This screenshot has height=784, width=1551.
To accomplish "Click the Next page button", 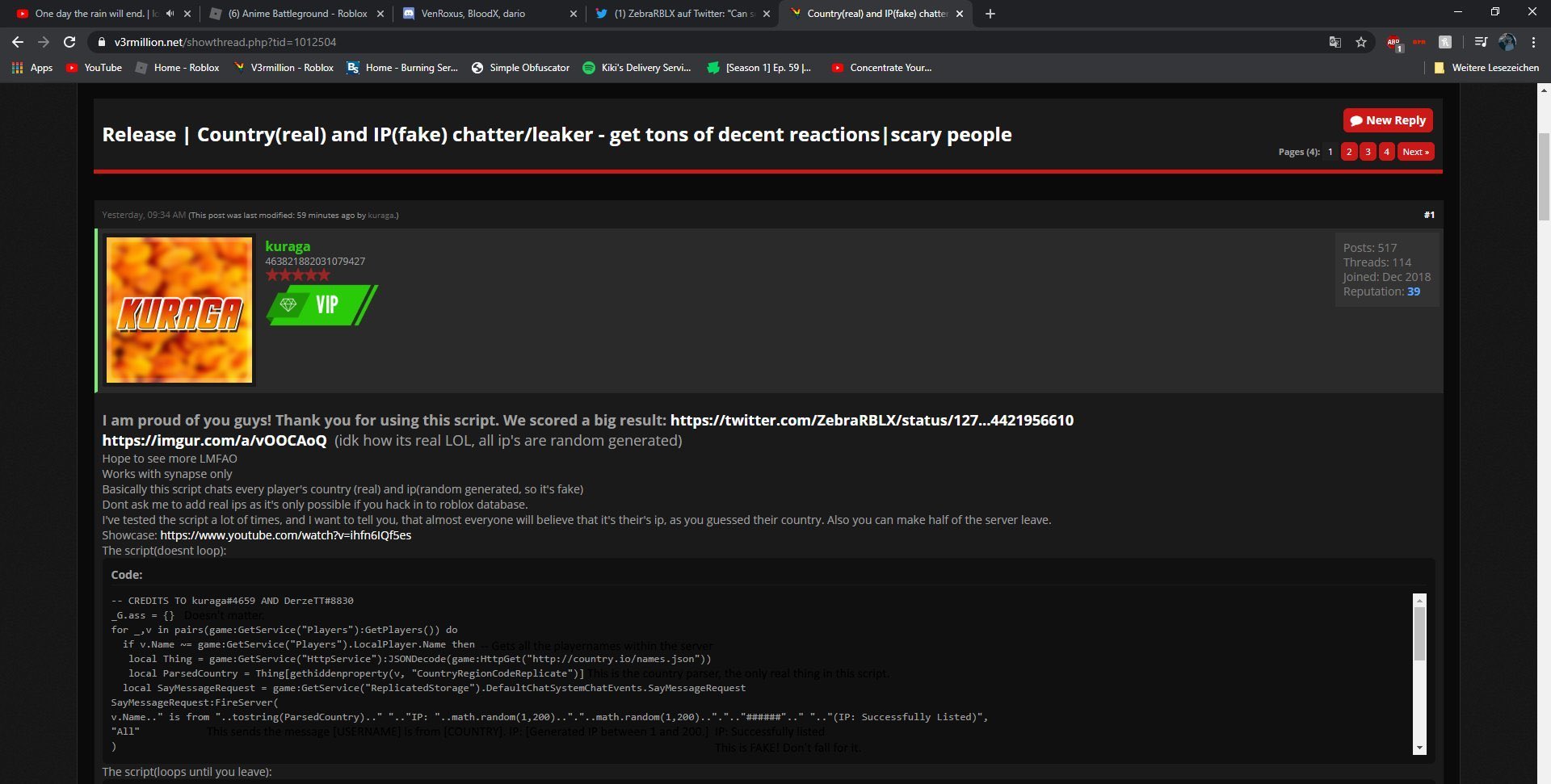I will (1415, 152).
